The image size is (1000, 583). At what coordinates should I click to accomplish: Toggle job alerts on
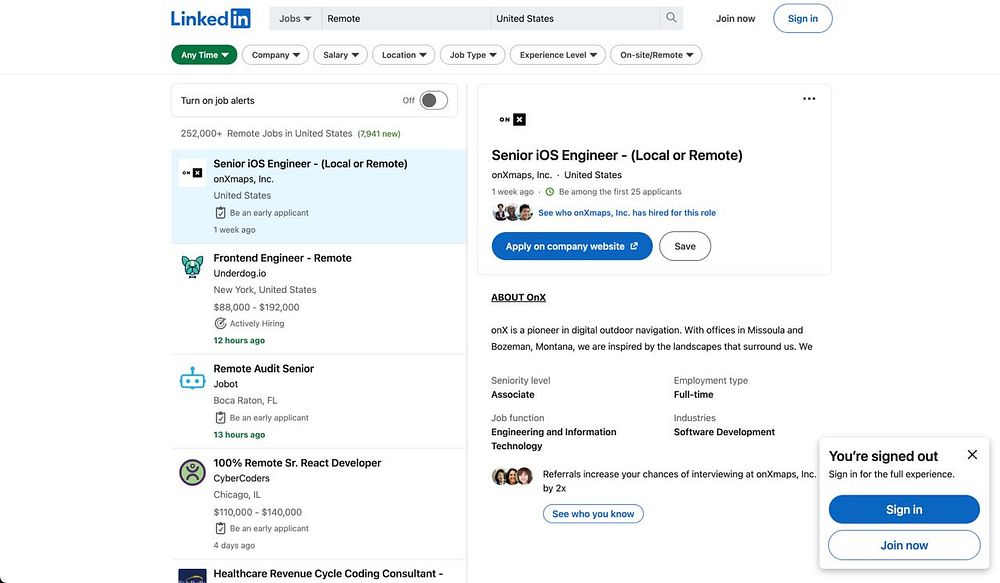[x=433, y=101]
